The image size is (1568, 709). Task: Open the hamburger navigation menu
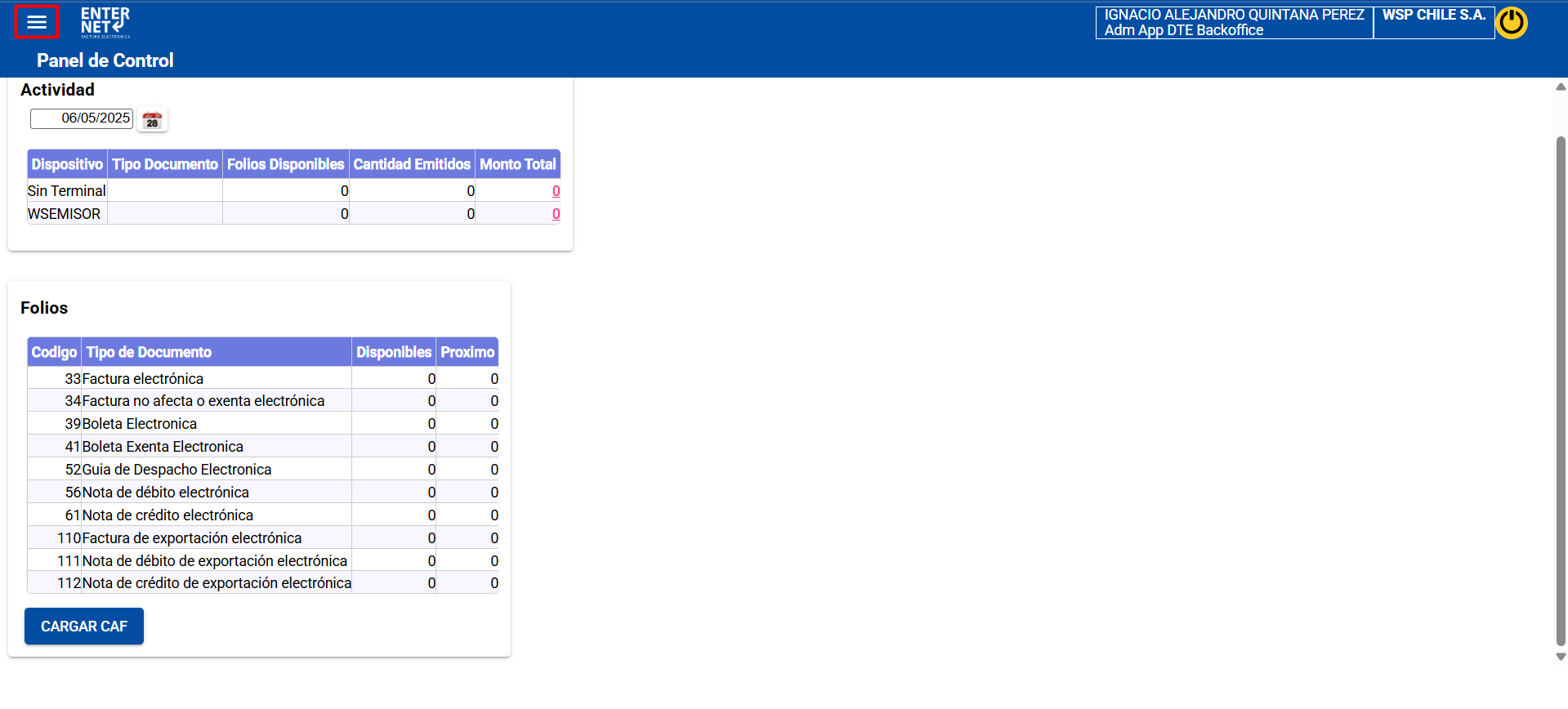37,22
